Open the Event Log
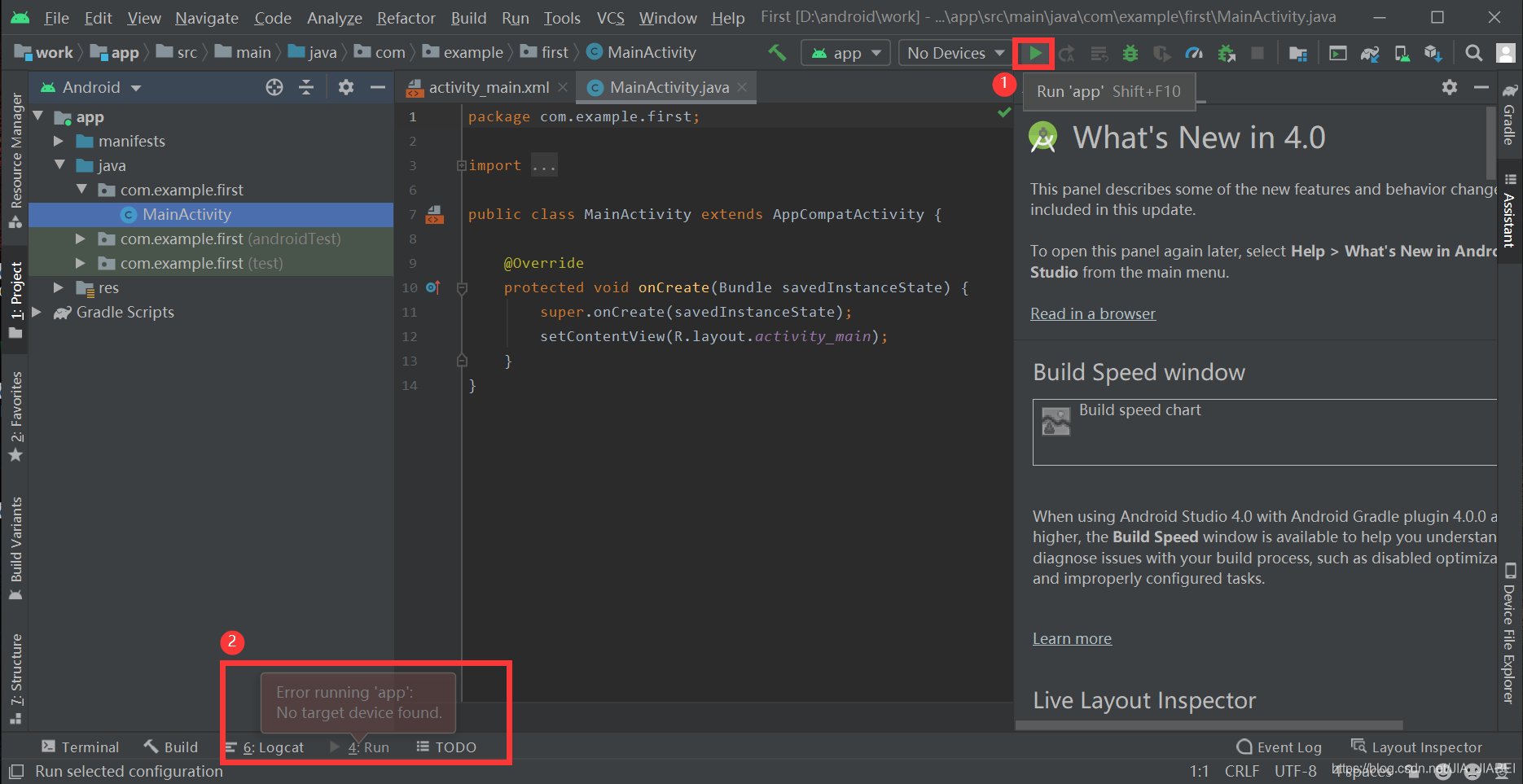This screenshot has width=1523, height=784. (1279, 747)
